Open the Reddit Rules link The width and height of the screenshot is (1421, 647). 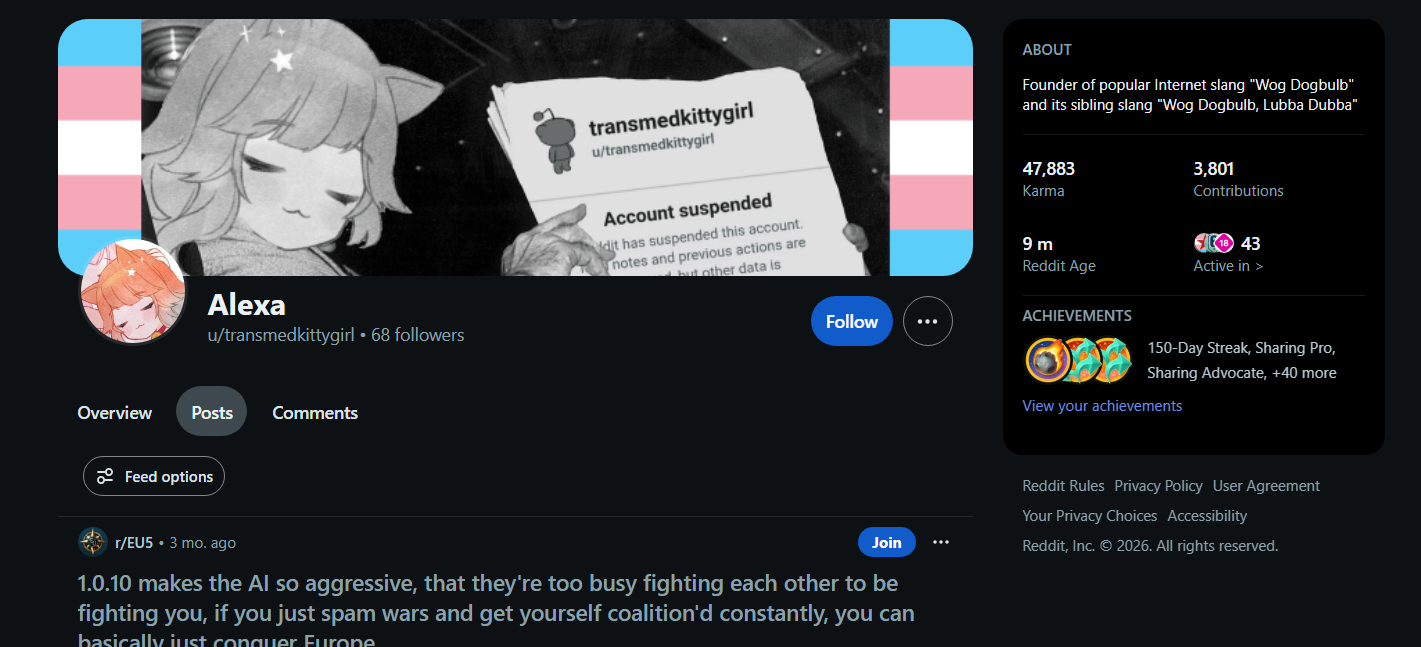tap(1063, 486)
